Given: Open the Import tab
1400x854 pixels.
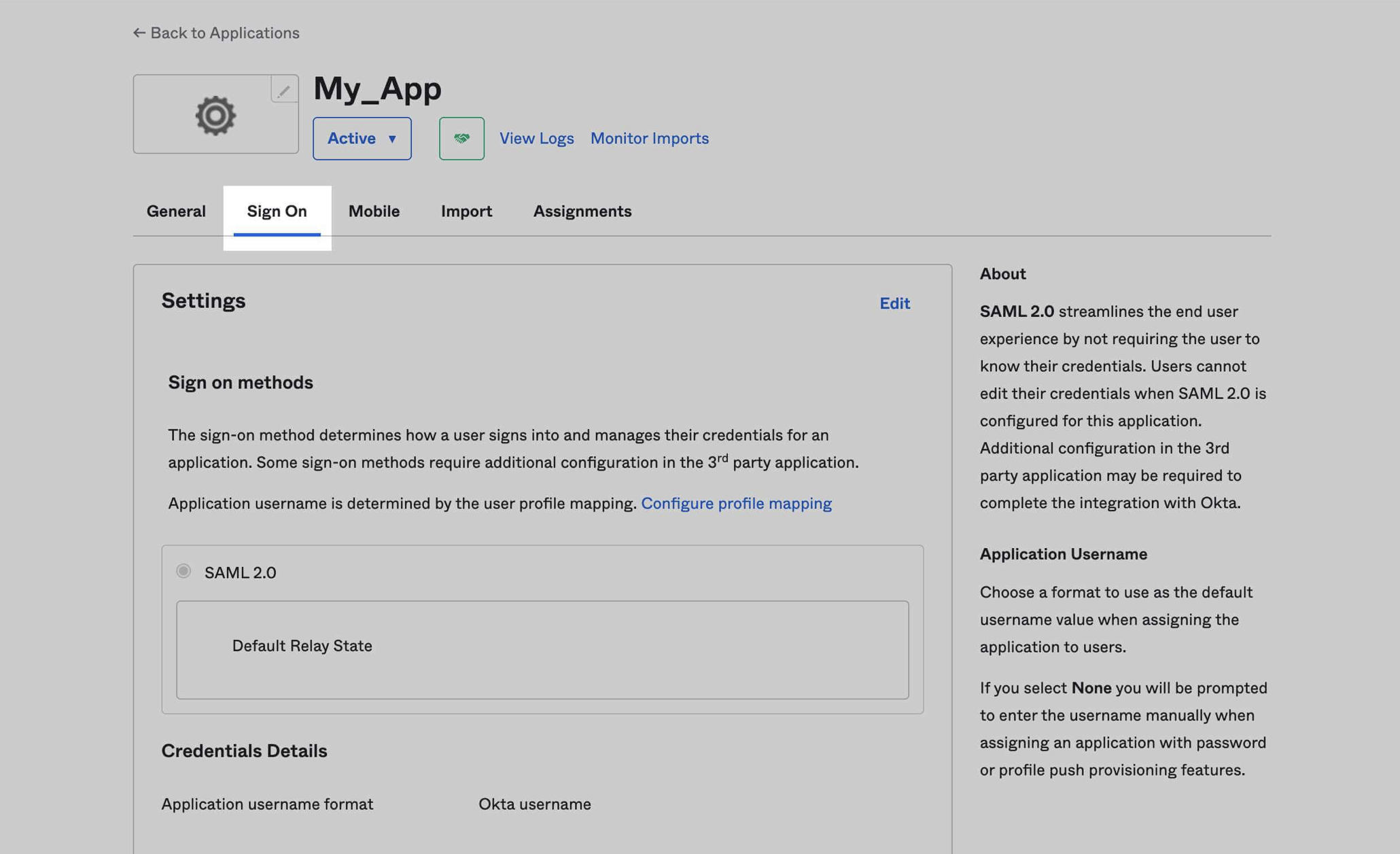Looking at the screenshot, I should 466,211.
